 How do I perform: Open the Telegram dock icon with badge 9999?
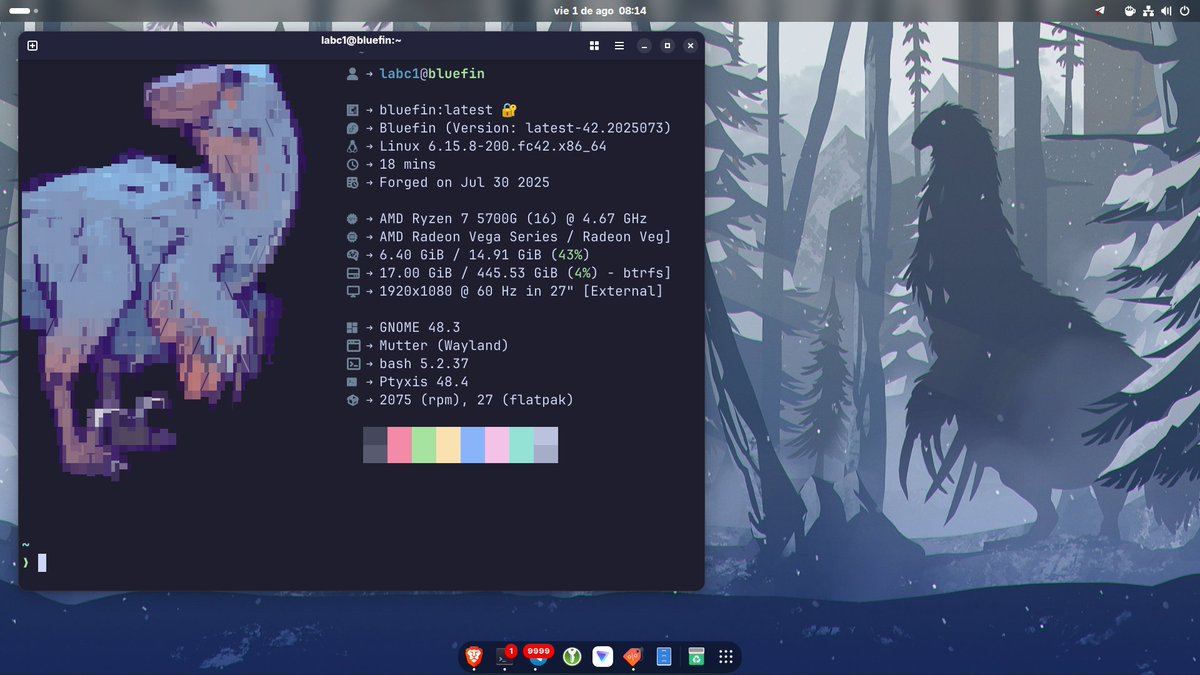click(x=538, y=656)
